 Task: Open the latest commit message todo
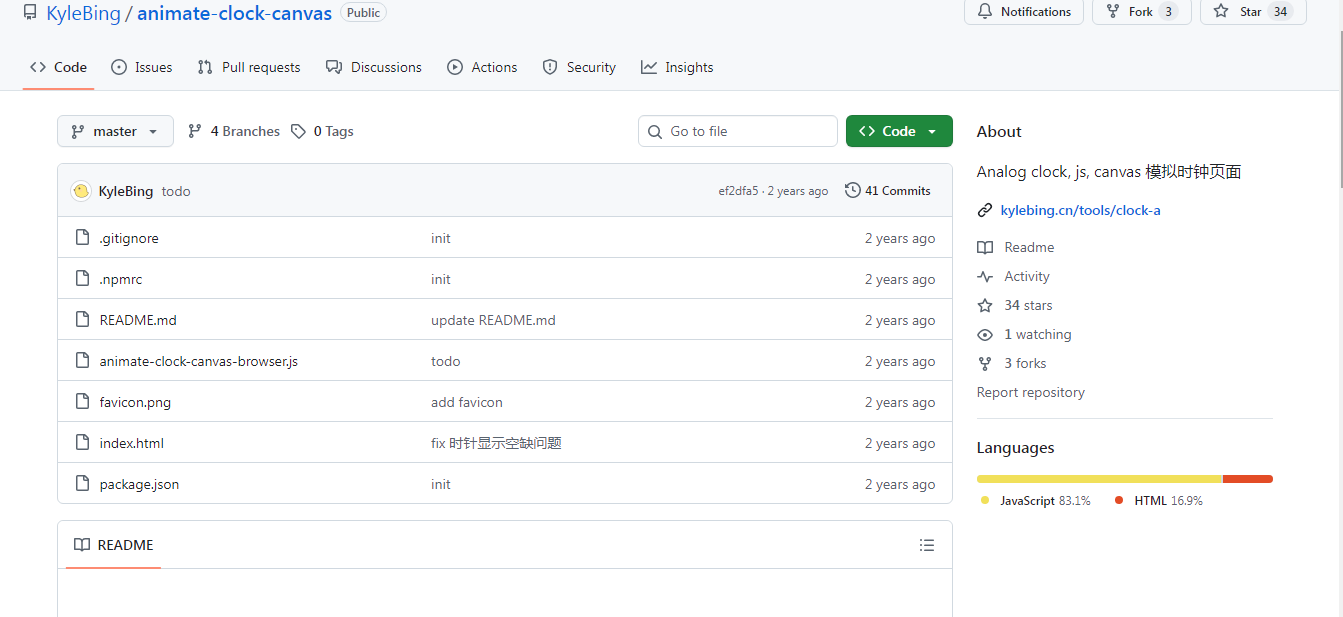(176, 191)
